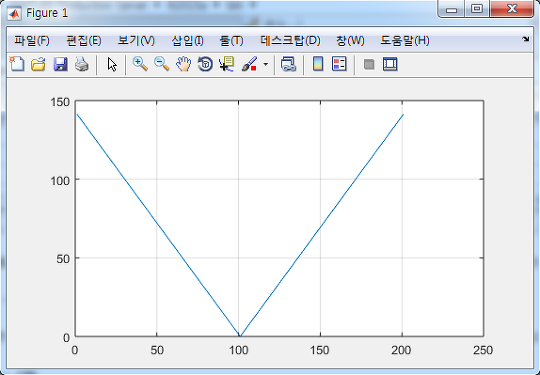
Task: Print the figure using printer icon
Action: pyautogui.click(x=82, y=64)
